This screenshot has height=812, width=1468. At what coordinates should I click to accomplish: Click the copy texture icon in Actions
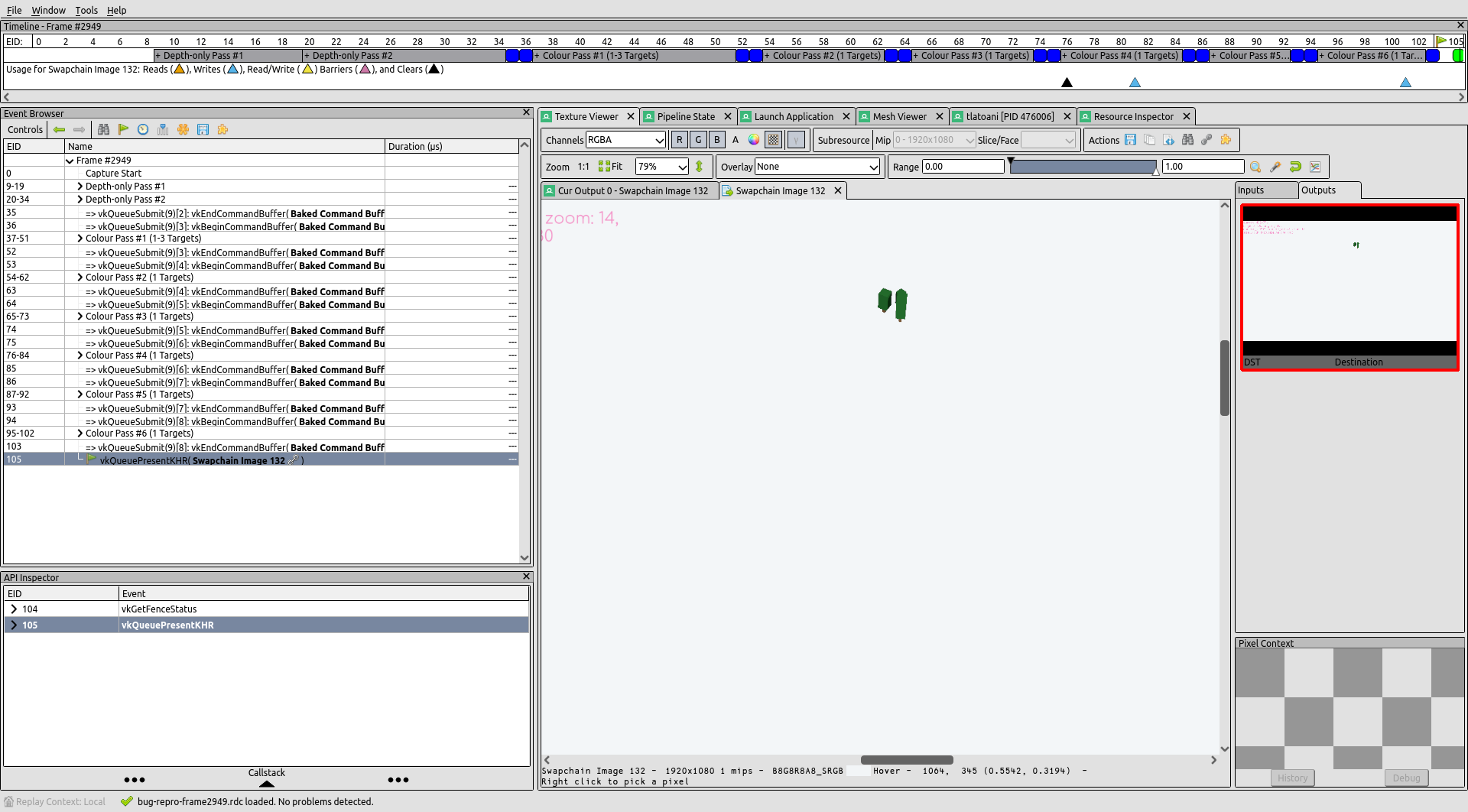[1149, 140]
